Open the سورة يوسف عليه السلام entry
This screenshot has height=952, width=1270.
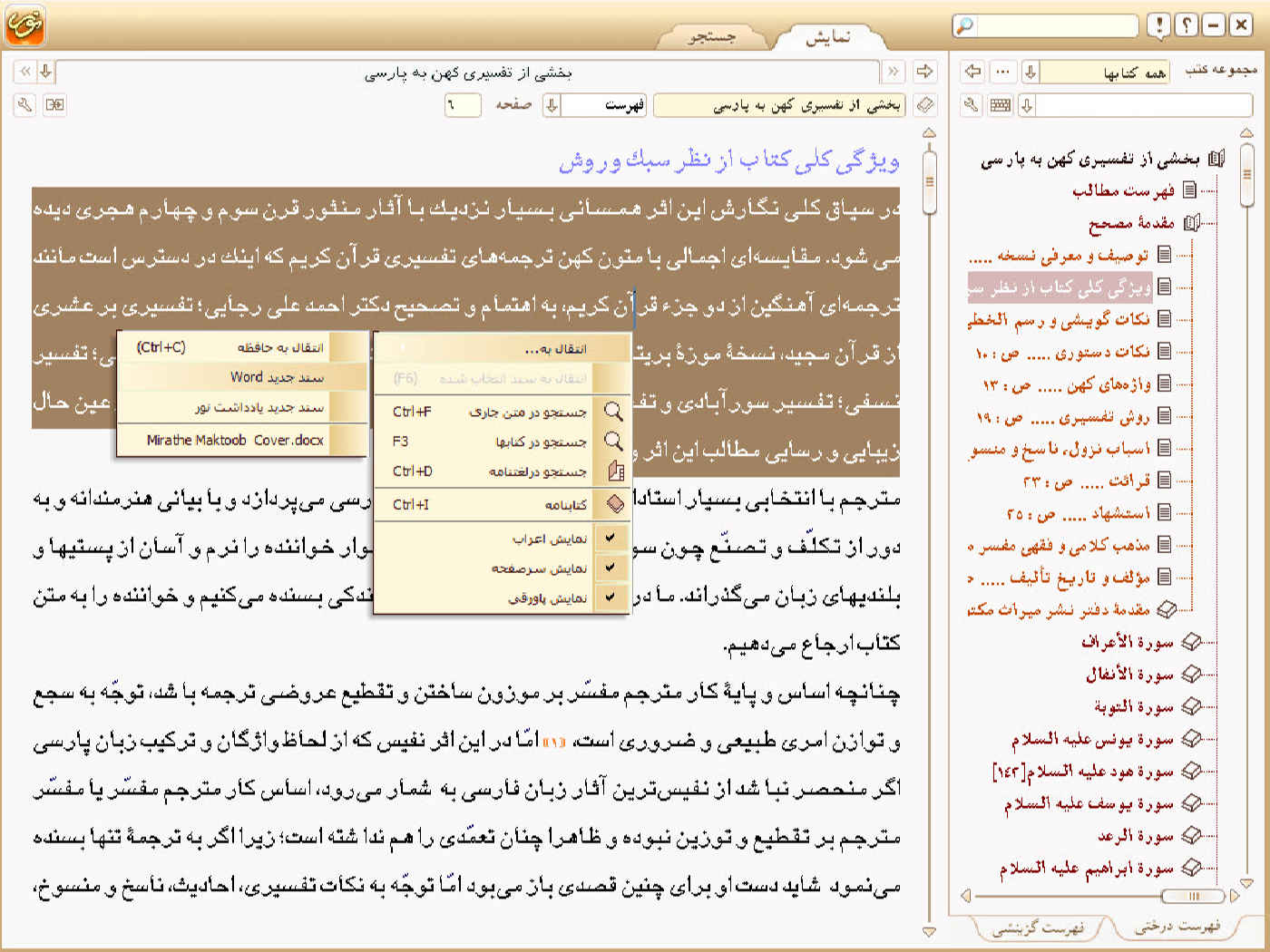coord(1089,803)
